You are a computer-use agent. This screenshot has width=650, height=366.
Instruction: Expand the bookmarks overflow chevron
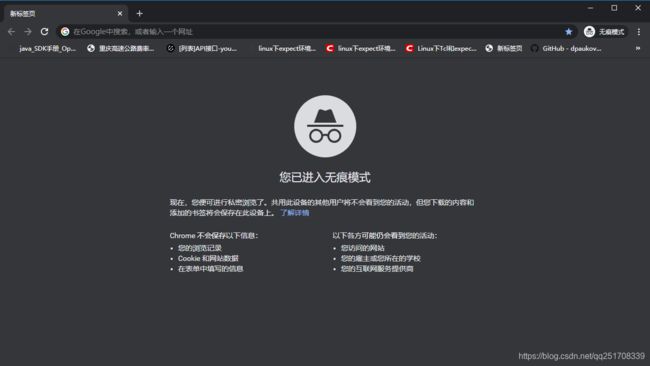[x=638, y=48]
